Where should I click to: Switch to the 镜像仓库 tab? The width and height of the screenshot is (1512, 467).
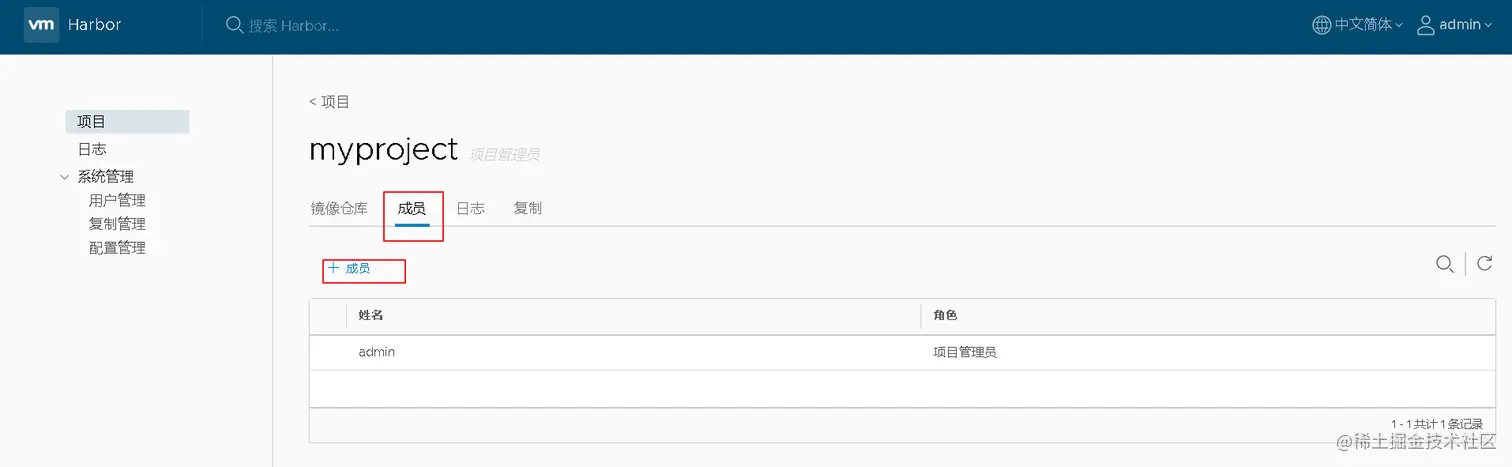[x=339, y=208]
